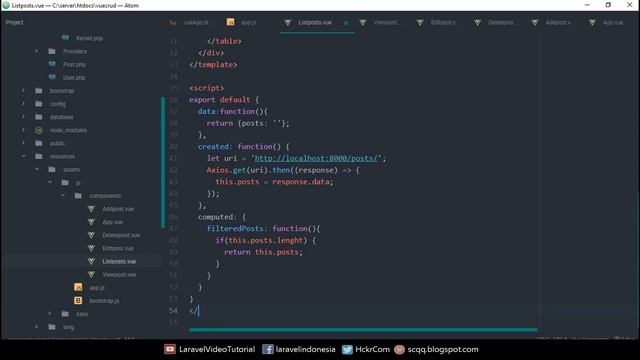Click the js folder icon

click(65, 182)
